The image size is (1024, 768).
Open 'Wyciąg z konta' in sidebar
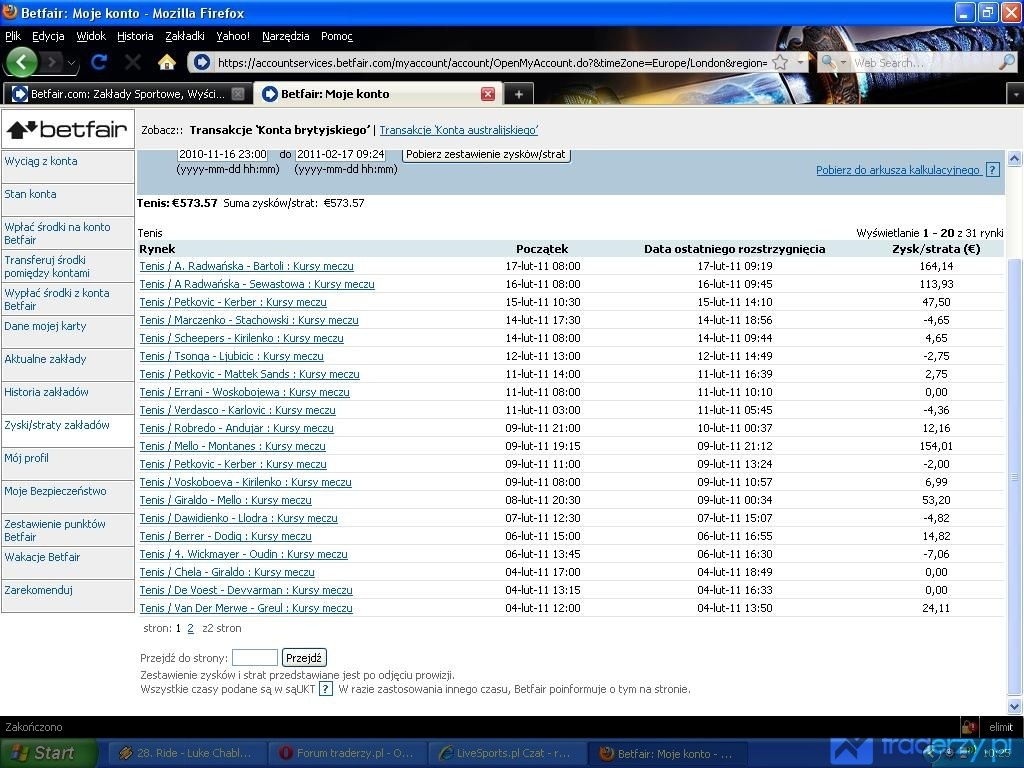(x=40, y=161)
